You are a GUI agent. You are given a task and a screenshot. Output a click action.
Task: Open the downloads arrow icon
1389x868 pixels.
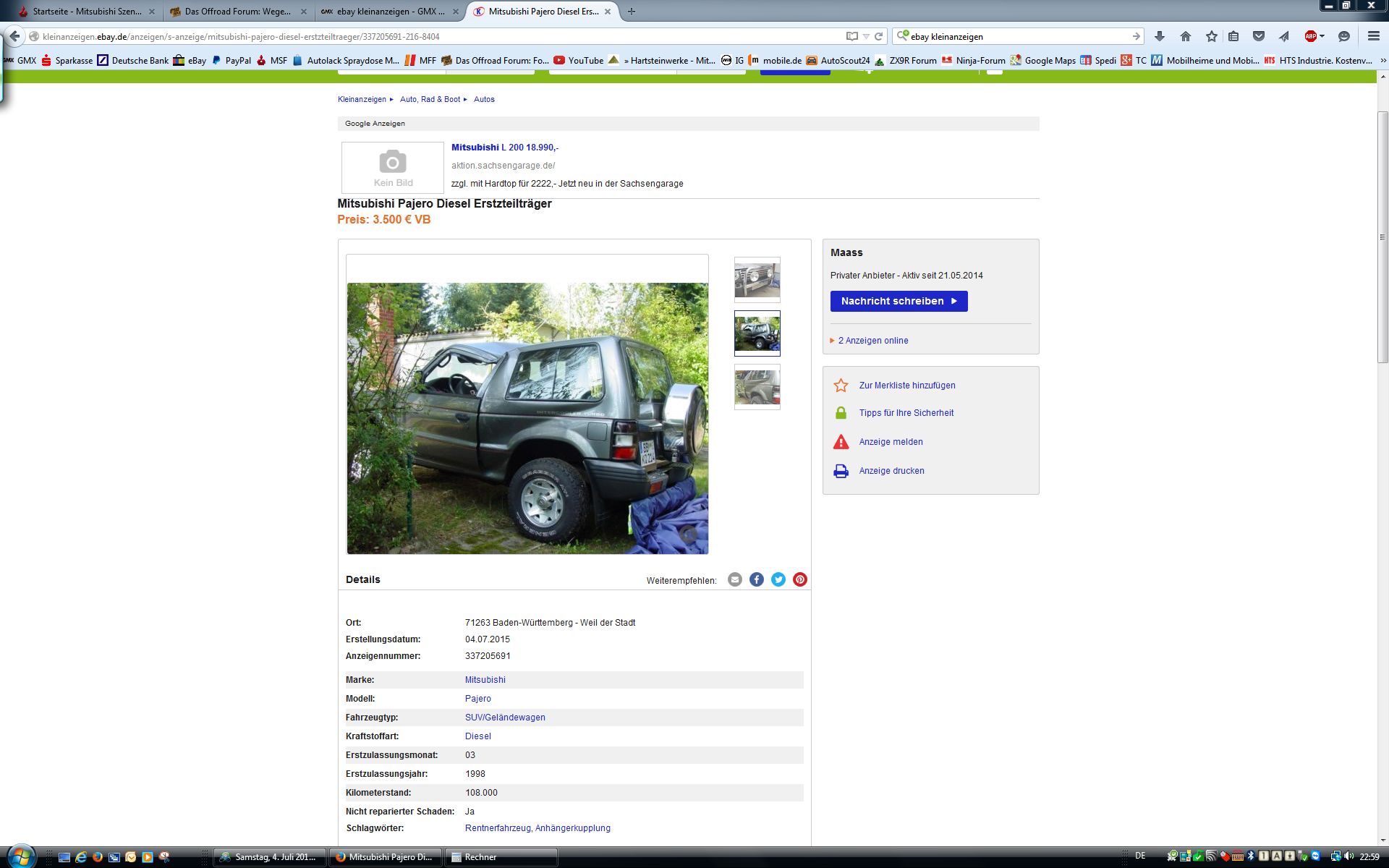point(1159,36)
